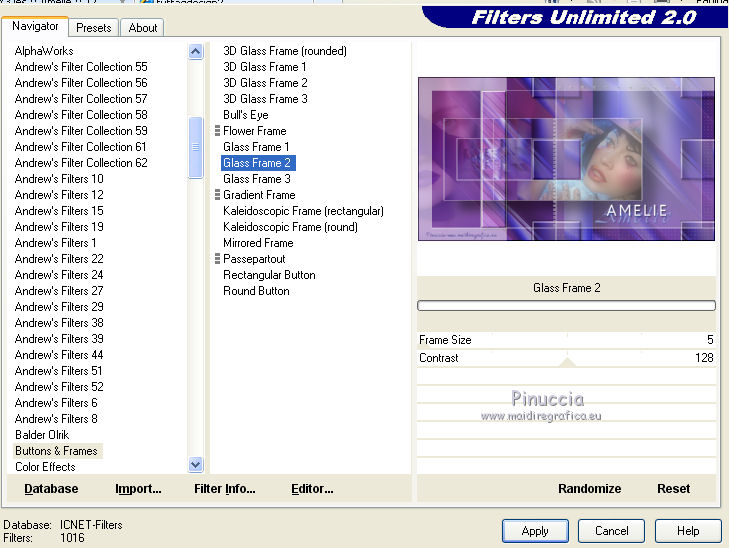Randomize the filter parameters
The height and width of the screenshot is (548, 729).
click(x=590, y=489)
